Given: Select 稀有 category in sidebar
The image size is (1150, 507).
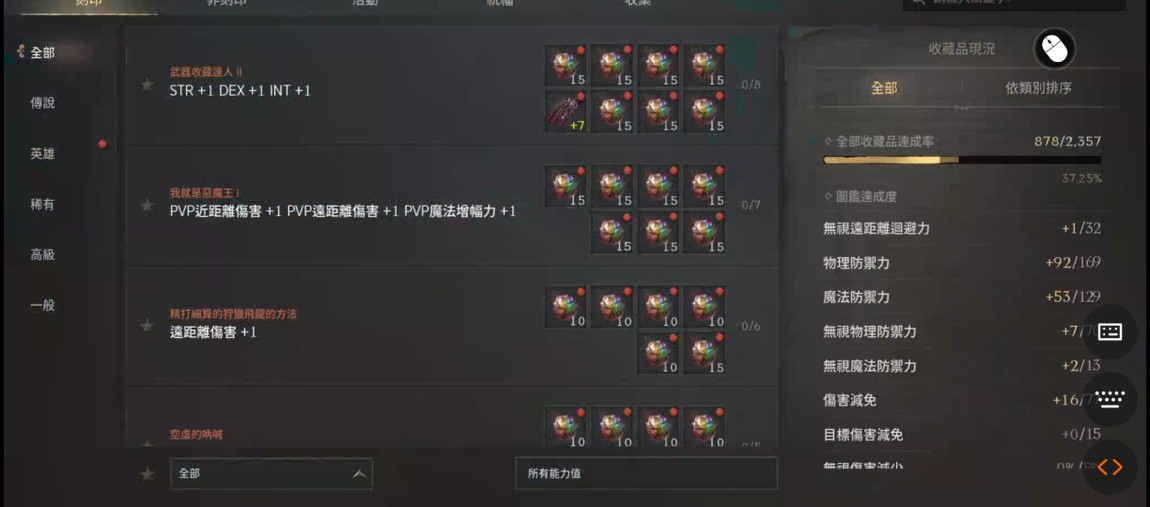Looking at the screenshot, I should click(x=43, y=205).
